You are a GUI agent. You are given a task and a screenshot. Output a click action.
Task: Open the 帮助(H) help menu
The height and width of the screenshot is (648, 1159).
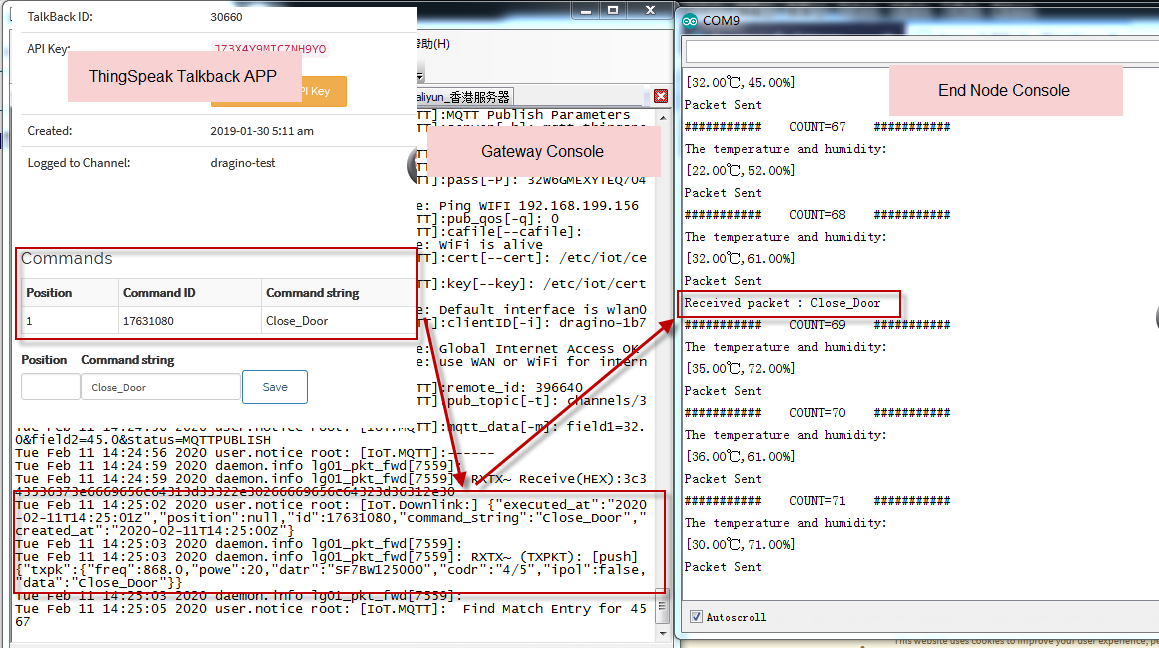click(x=434, y=44)
